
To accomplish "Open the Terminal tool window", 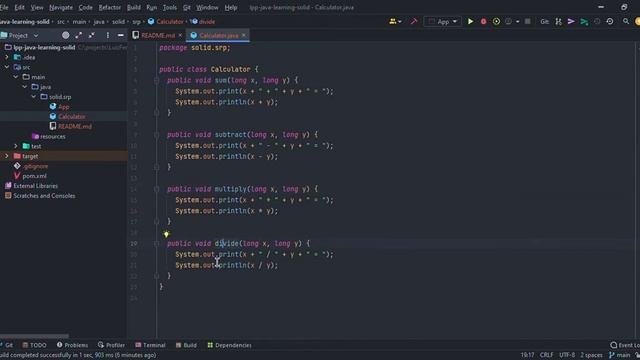I will click(150, 345).
